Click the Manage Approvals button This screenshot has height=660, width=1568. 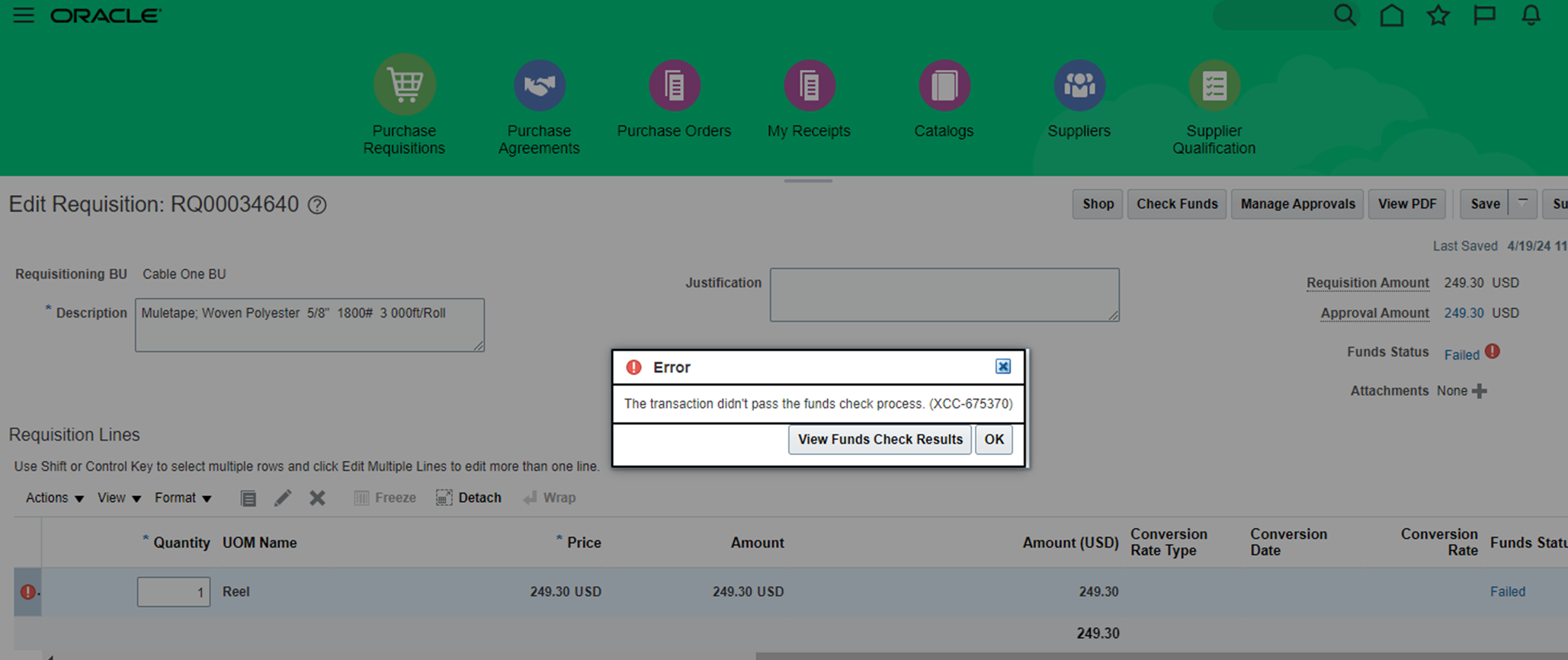(1297, 204)
